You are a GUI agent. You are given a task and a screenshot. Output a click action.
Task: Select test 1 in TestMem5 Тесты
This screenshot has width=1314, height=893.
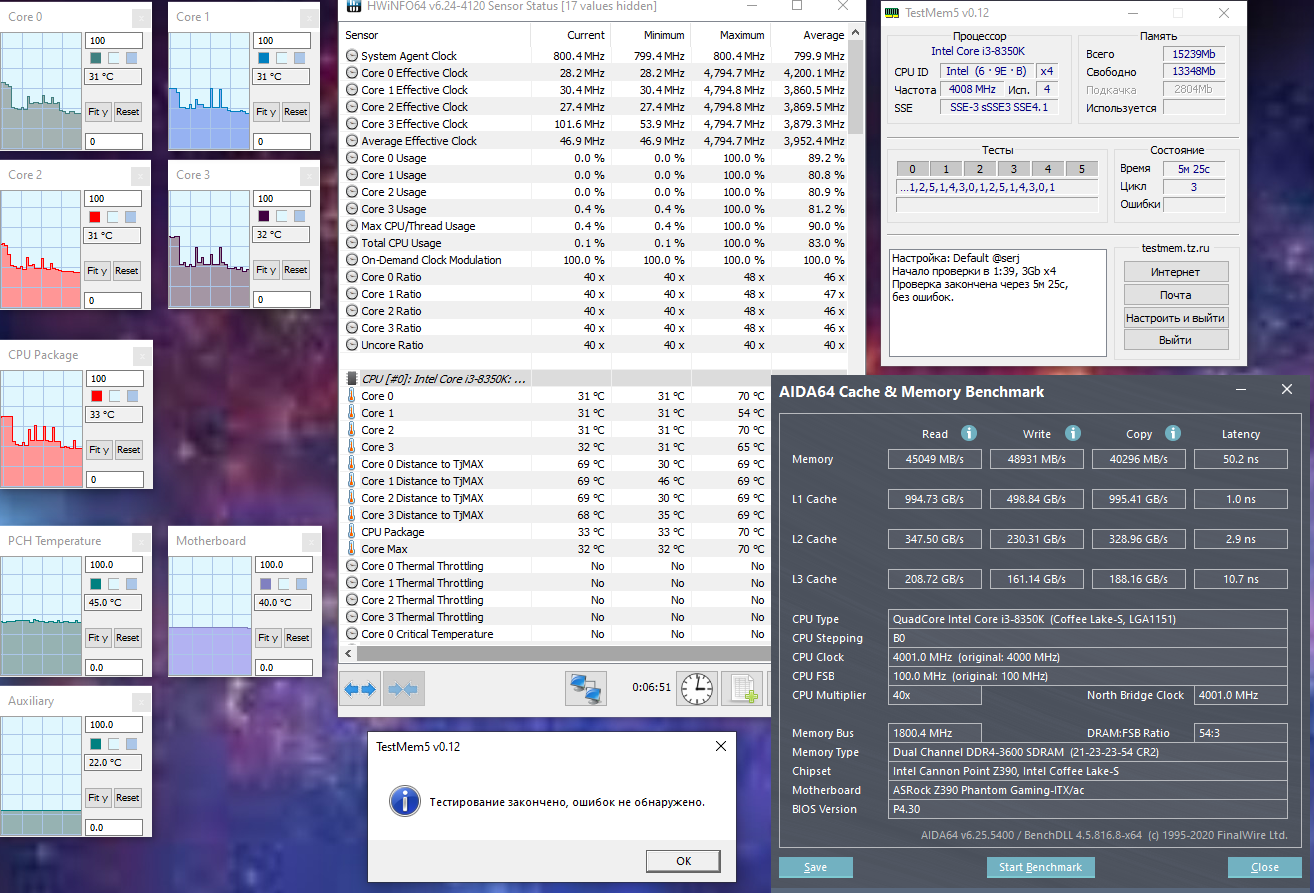pyautogui.click(x=946, y=169)
